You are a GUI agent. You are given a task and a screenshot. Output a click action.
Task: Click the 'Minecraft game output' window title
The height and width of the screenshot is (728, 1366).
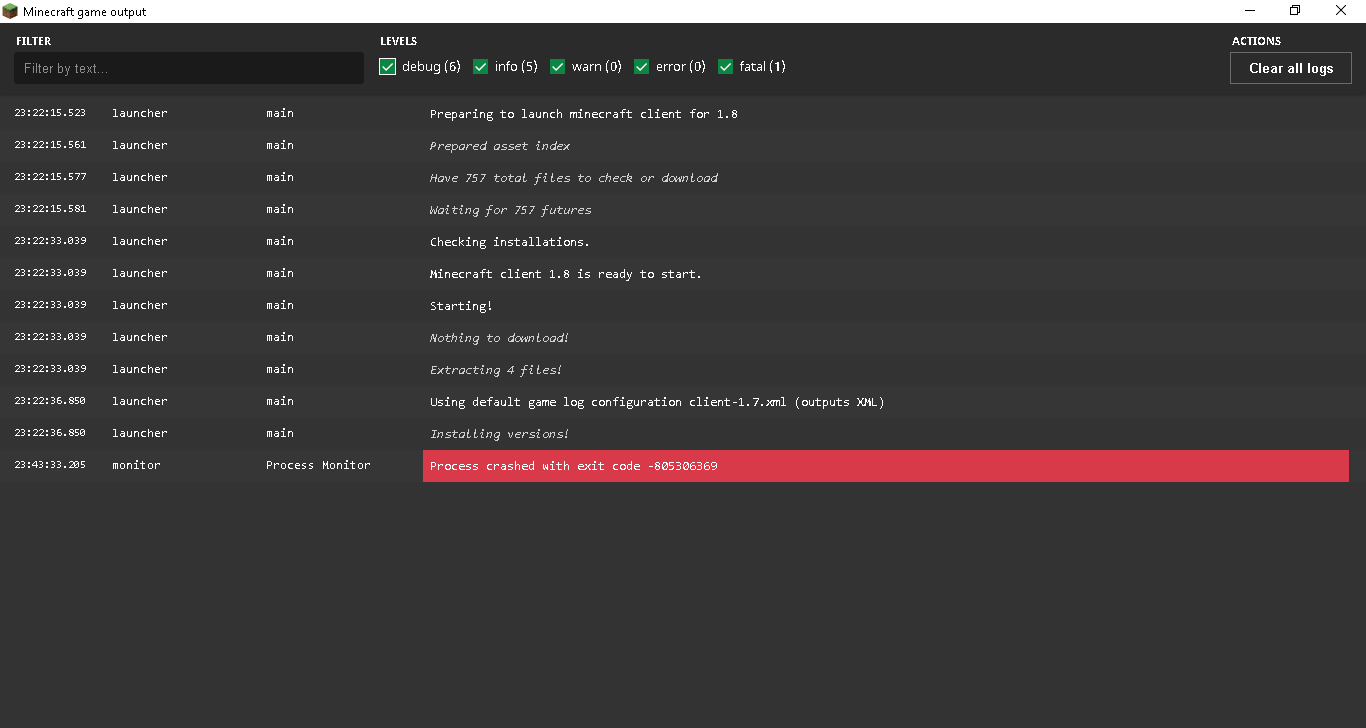click(85, 12)
